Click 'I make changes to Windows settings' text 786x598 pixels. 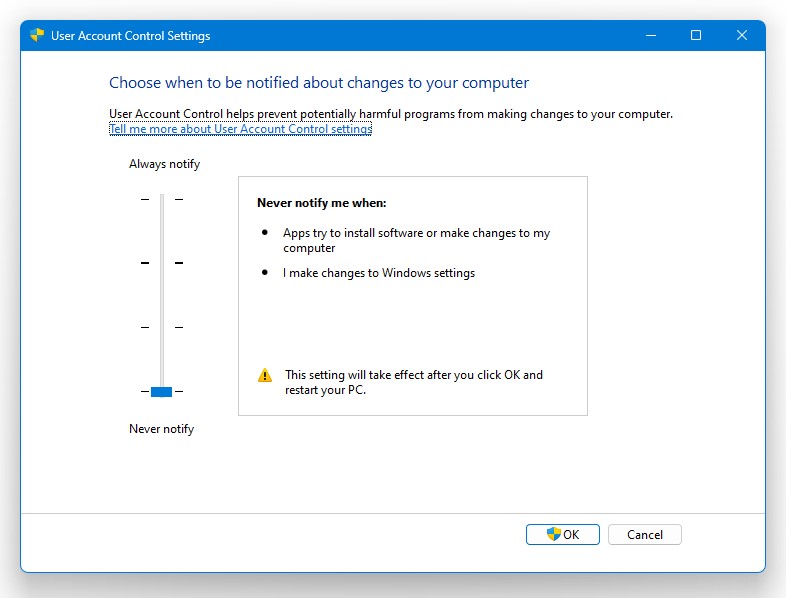click(379, 273)
